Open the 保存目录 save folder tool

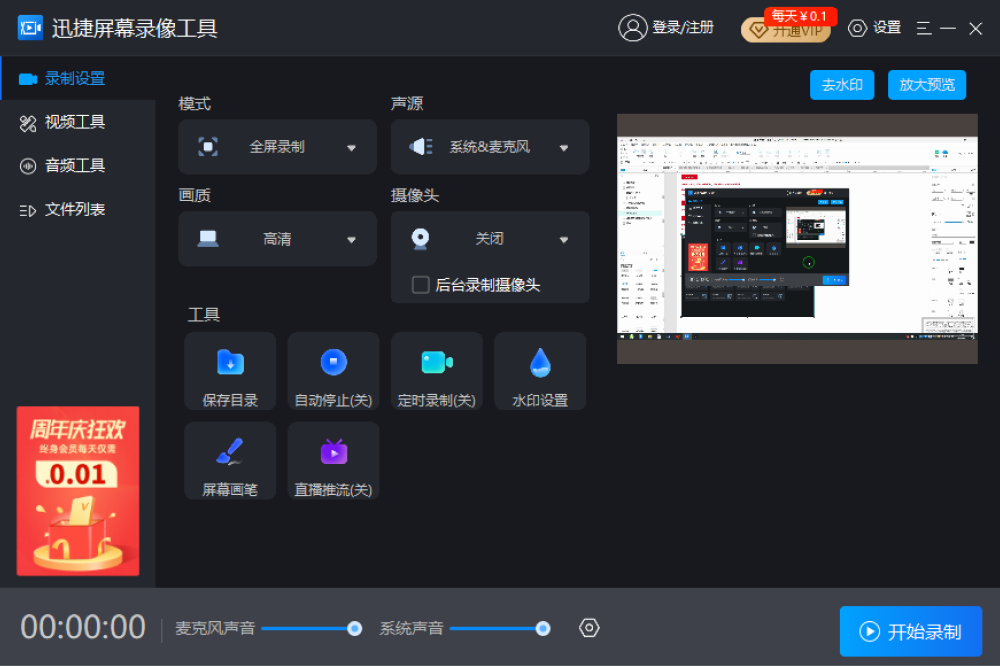[230, 371]
